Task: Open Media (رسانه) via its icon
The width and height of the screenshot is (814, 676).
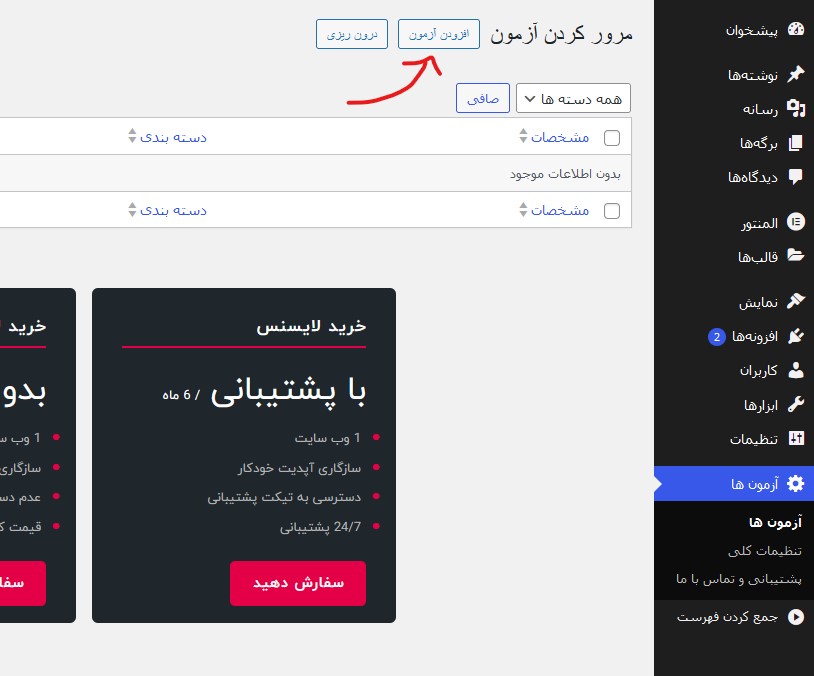Action: [795, 109]
